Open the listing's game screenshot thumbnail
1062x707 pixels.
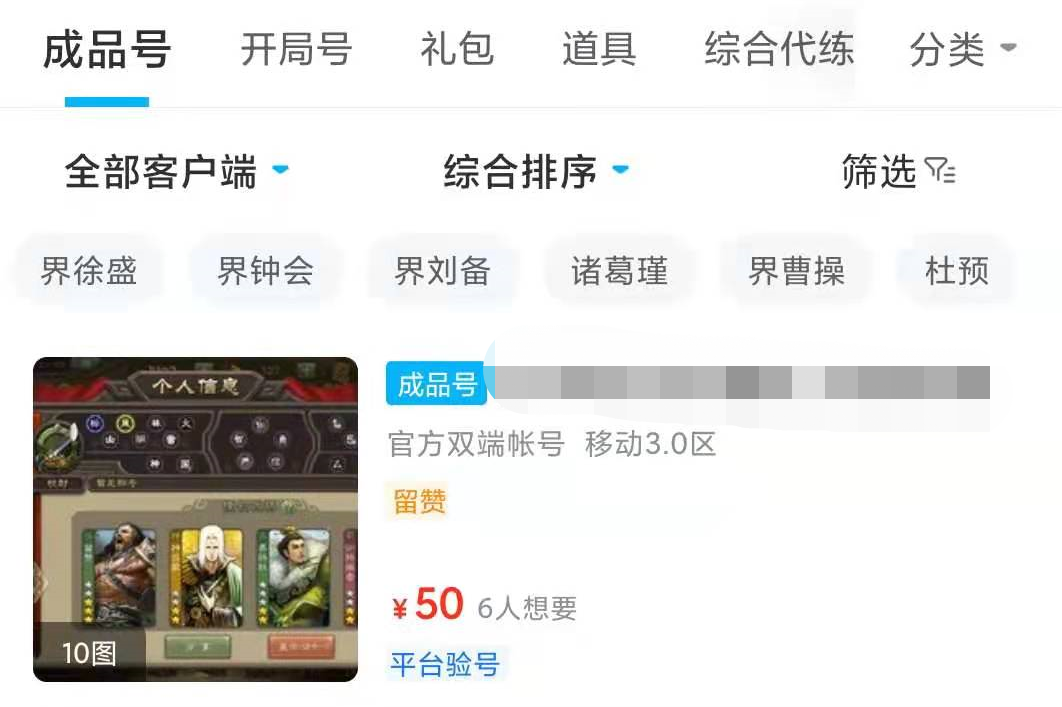[195, 519]
